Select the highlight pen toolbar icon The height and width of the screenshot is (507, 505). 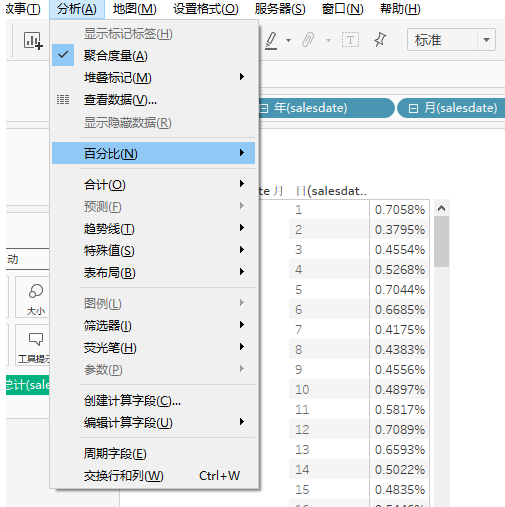click(x=271, y=40)
